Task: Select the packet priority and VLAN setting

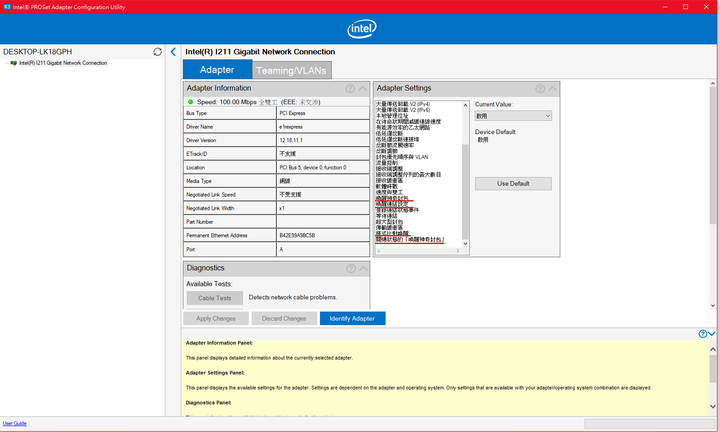Action: pos(402,157)
